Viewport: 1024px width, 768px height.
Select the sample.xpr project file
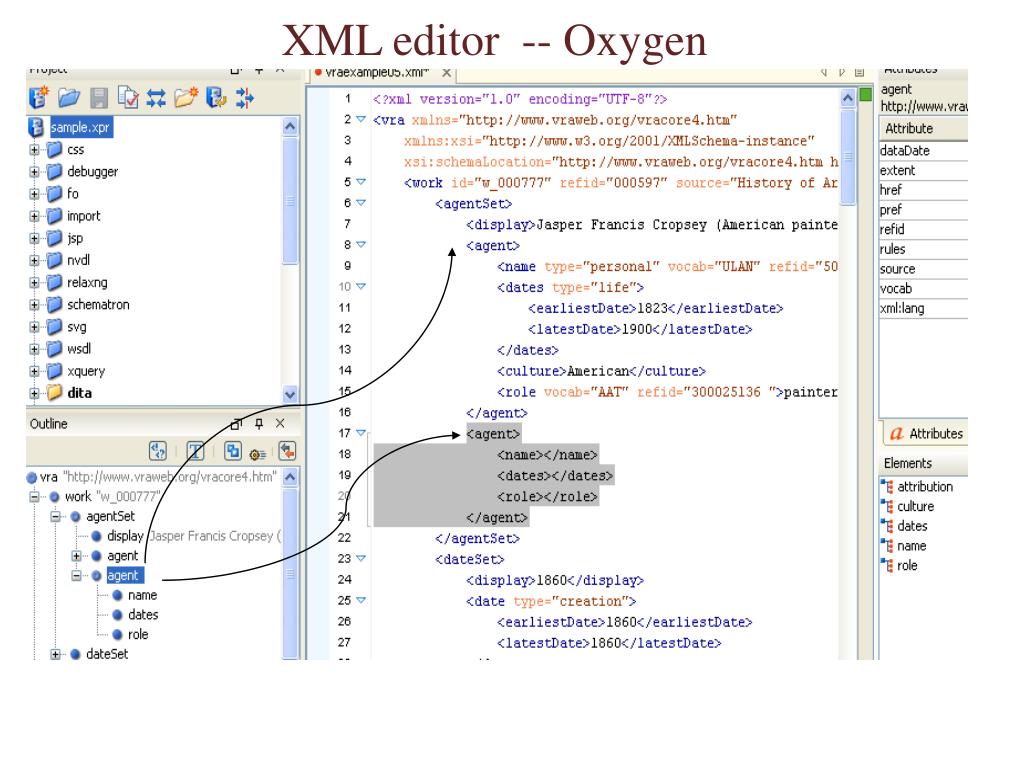pos(81,127)
